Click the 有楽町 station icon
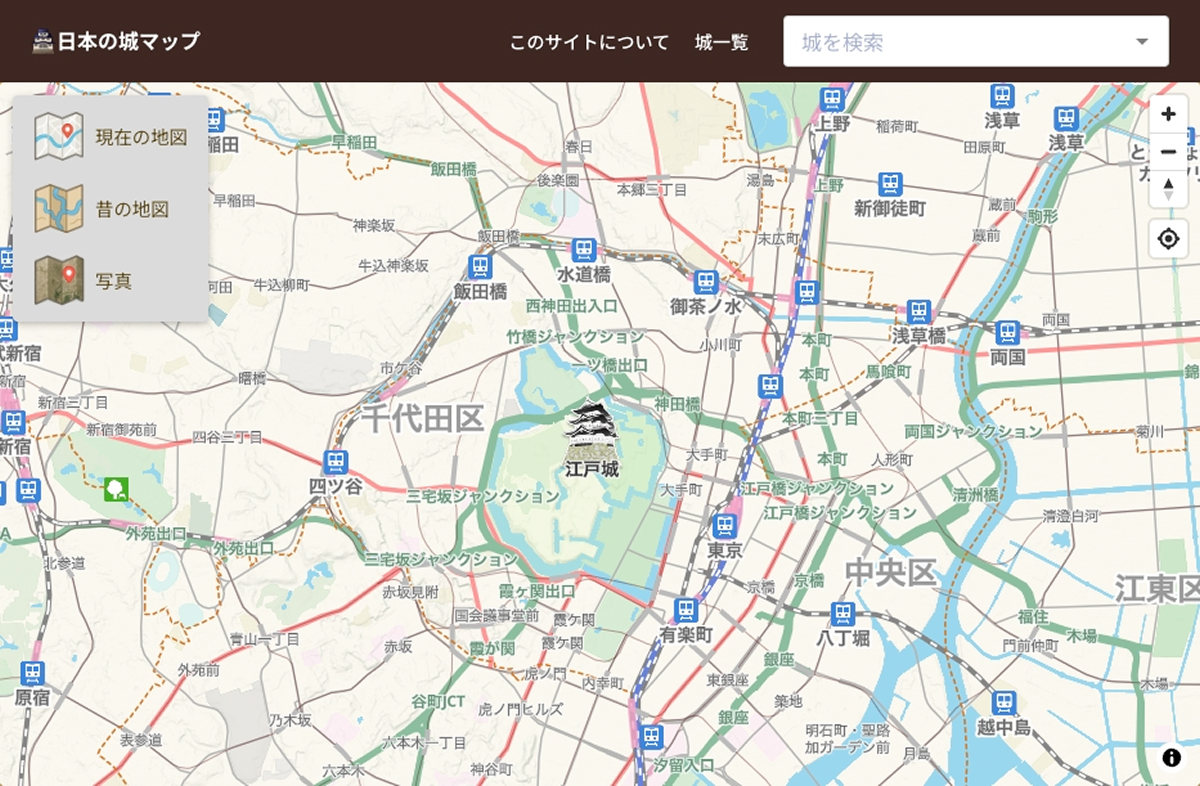Screen dimensions: 1200x786 [685, 609]
